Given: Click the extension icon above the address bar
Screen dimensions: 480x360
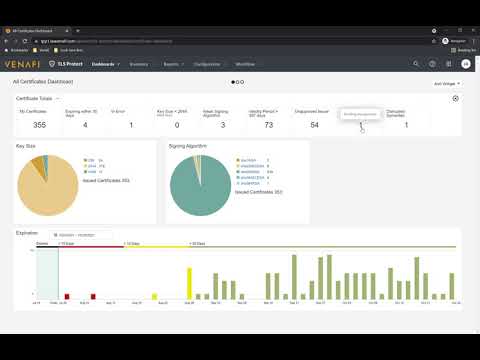Looking at the screenshot, I should tap(434, 31).
